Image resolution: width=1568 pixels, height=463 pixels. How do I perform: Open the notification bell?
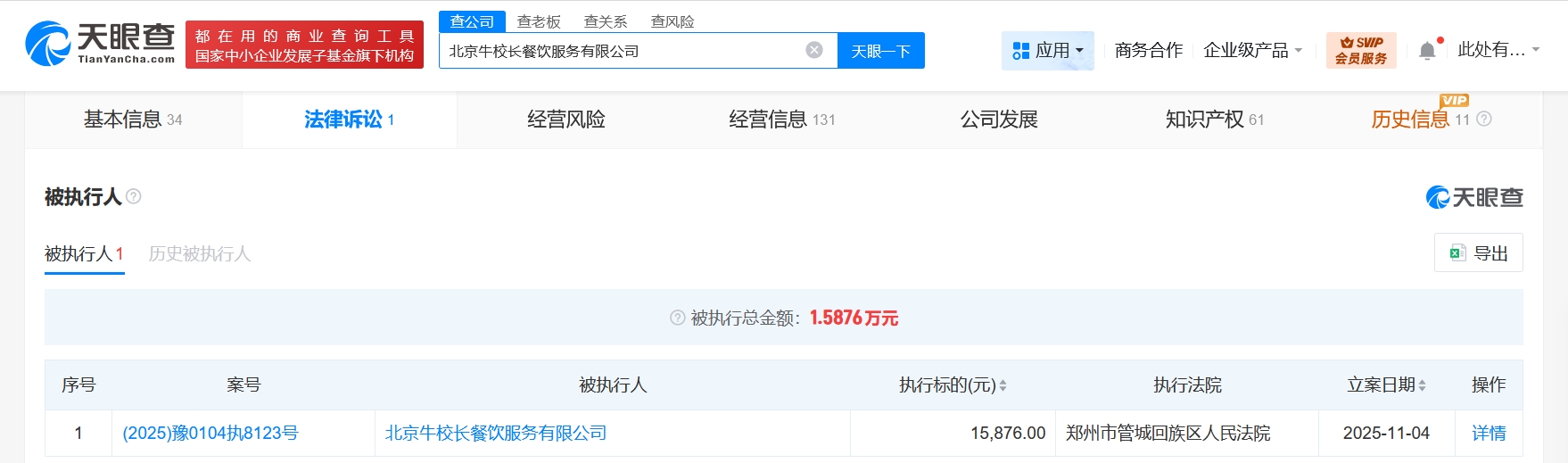click(x=1427, y=51)
